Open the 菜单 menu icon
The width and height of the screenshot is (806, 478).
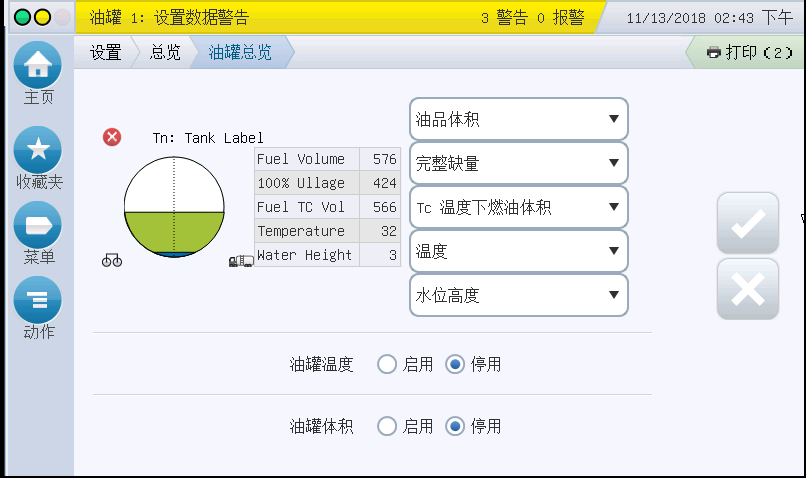[38, 225]
